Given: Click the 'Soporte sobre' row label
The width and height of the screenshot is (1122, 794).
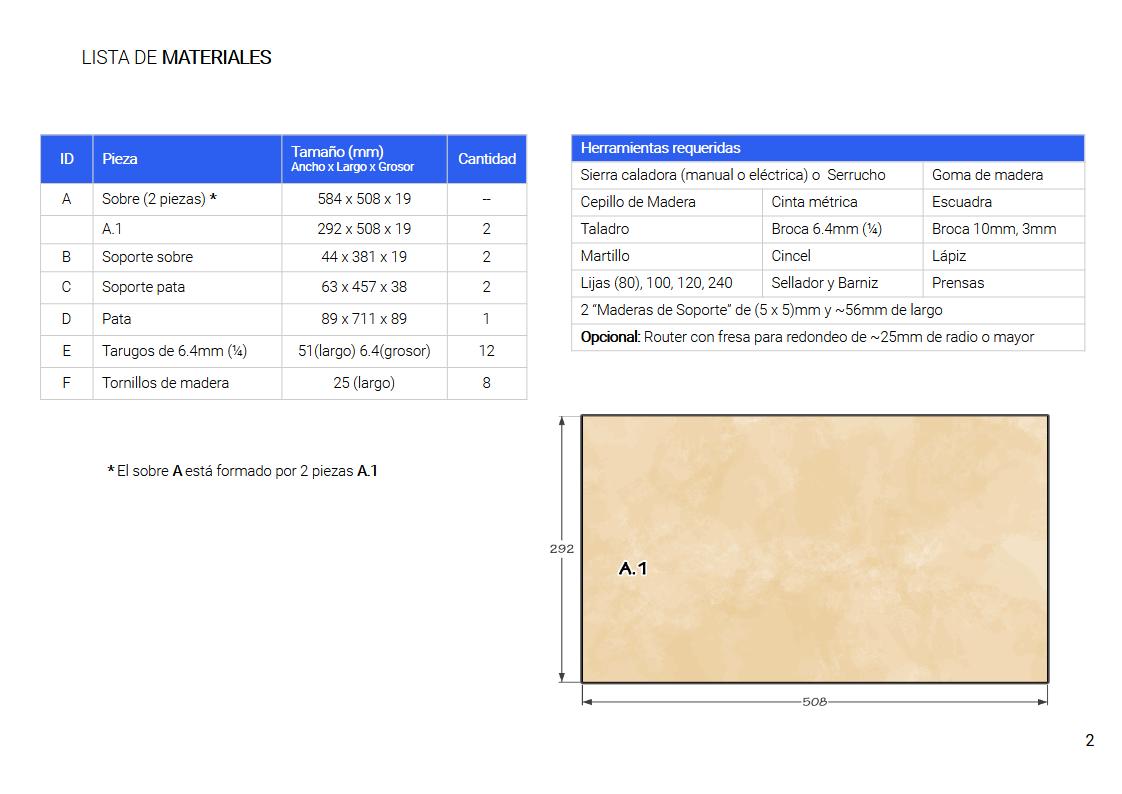Looking at the screenshot, I should tap(147, 257).
